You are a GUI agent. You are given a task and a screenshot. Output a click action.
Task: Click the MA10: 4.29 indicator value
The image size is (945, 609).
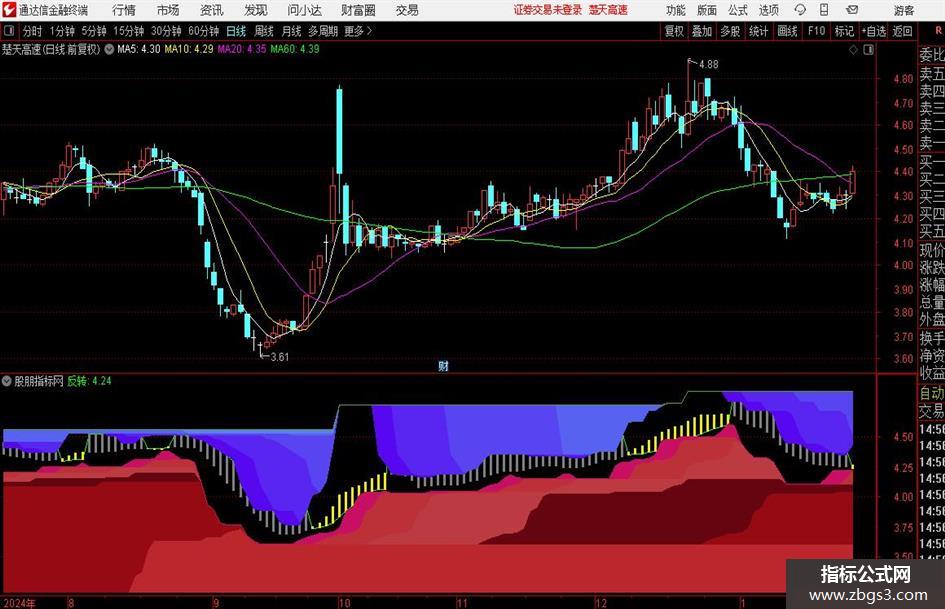189,49
